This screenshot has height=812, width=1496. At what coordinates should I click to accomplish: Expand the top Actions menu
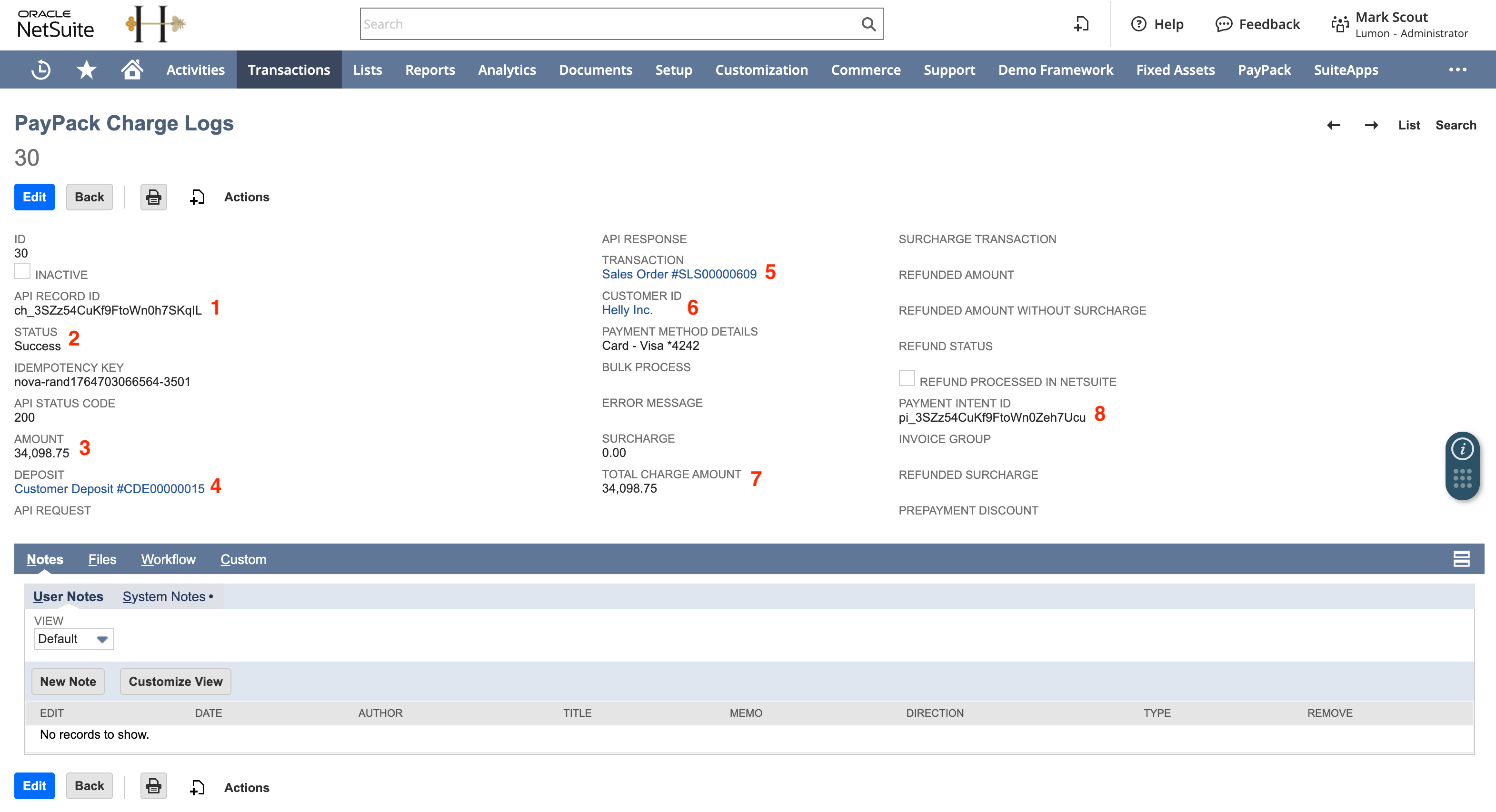246,198
